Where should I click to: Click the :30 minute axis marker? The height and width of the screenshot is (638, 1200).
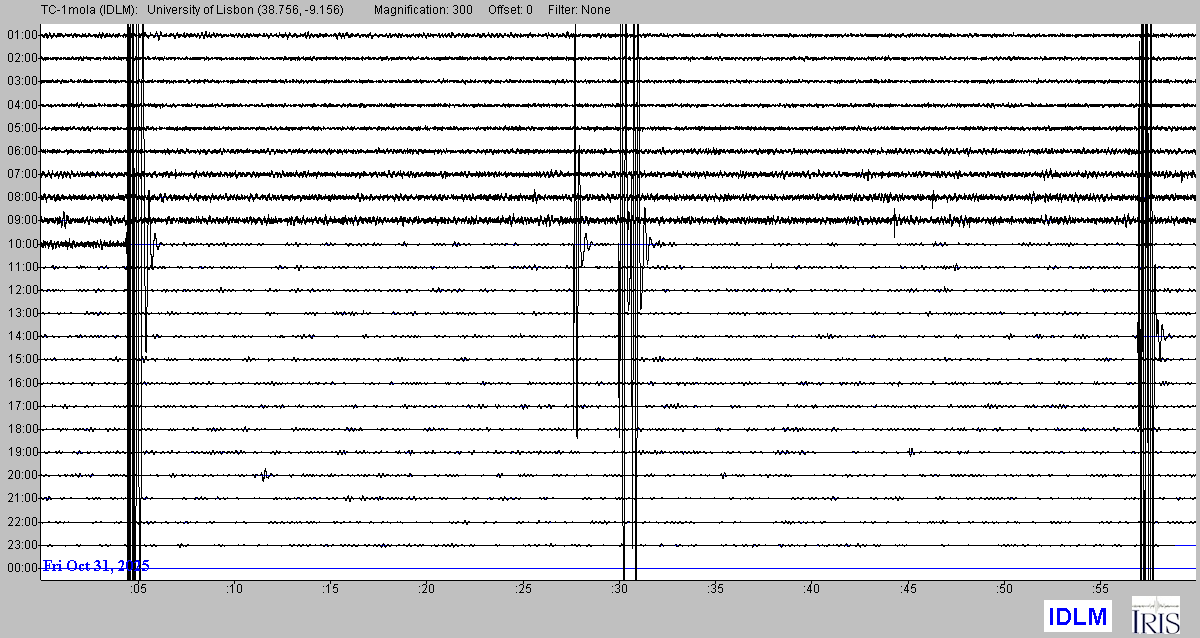[619, 589]
